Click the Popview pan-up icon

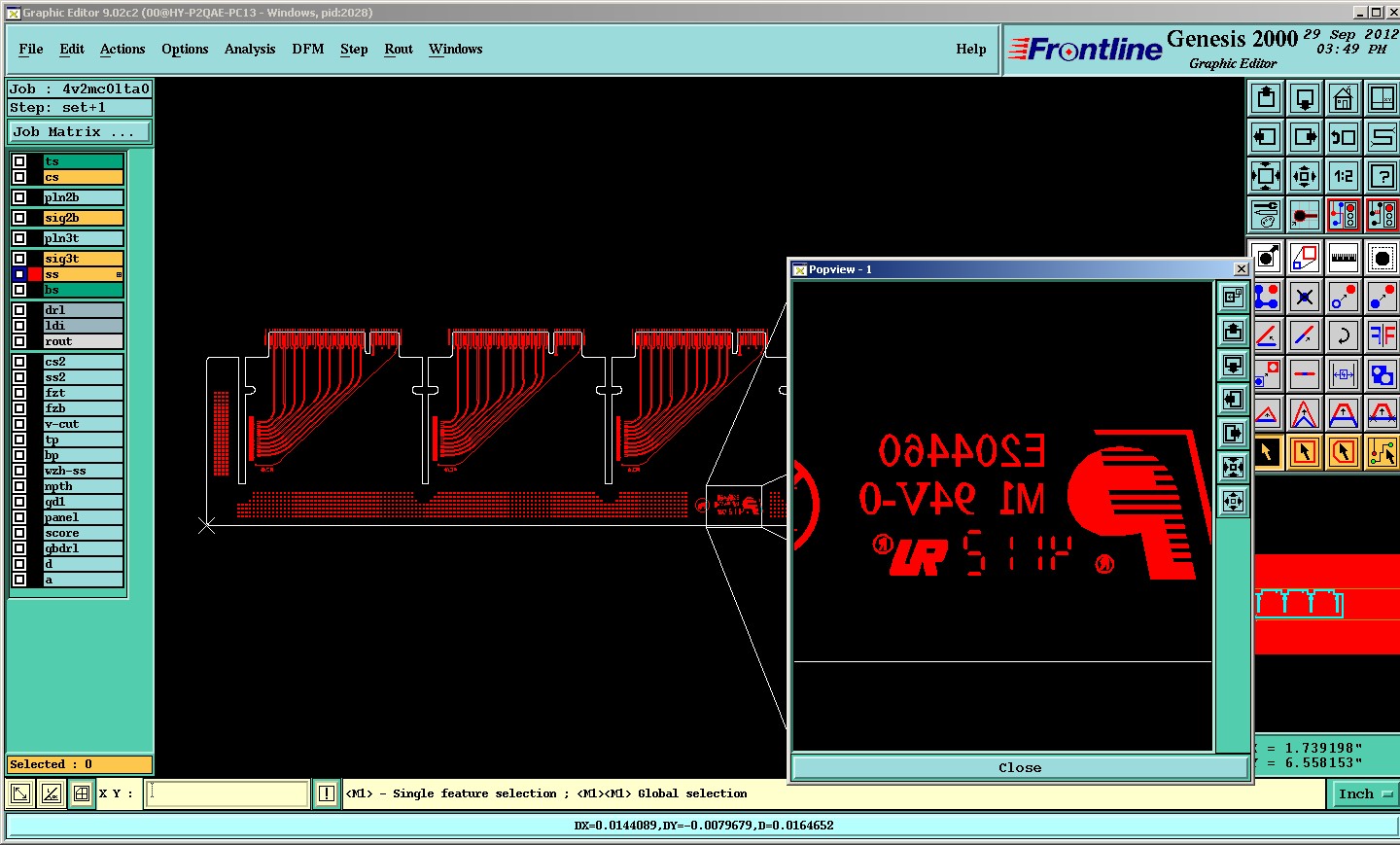pyautogui.click(x=1233, y=332)
